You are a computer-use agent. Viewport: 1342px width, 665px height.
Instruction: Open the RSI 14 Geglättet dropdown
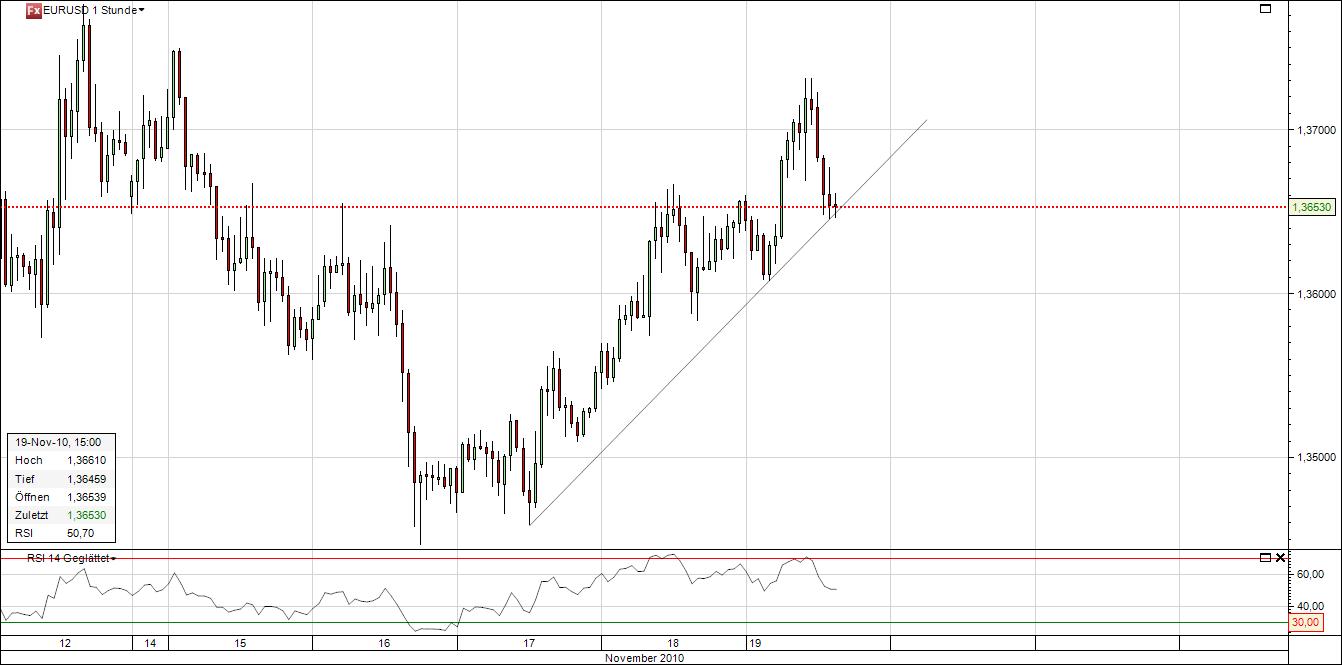pyautogui.click(x=71, y=558)
